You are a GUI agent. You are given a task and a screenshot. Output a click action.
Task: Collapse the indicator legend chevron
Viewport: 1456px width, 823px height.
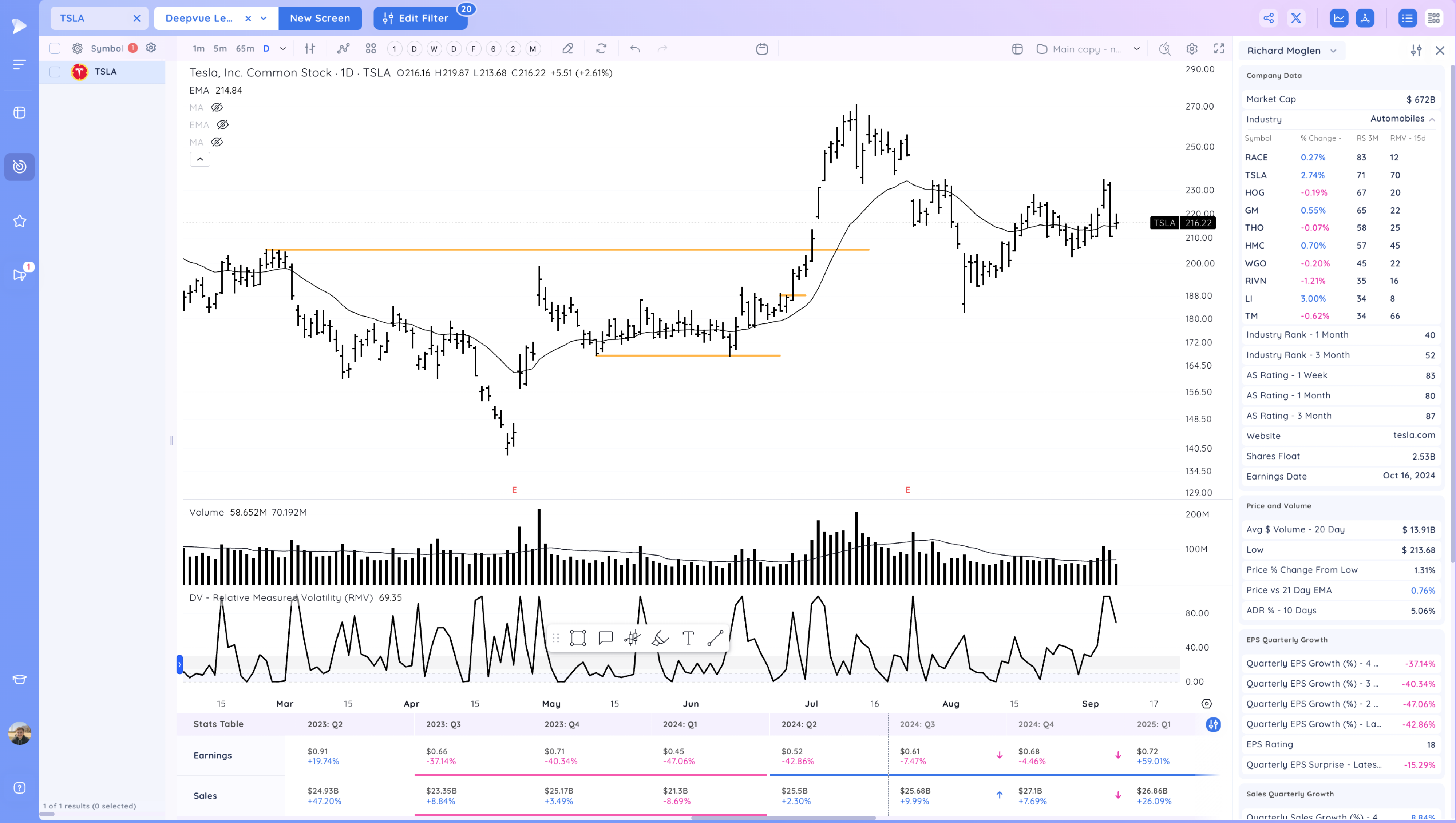click(199, 159)
